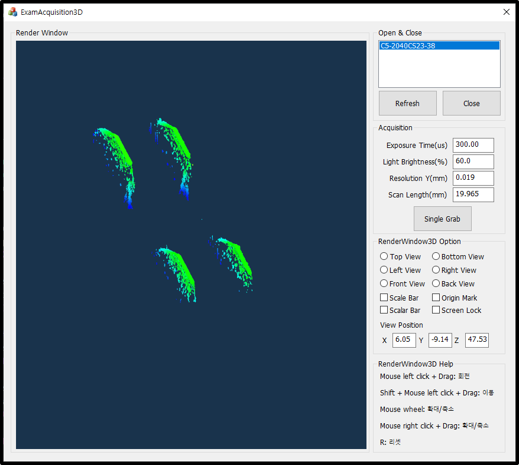This screenshot has width=519, height=465.
Task: Click the Single Grab button
Action: [x=442, y=219]
